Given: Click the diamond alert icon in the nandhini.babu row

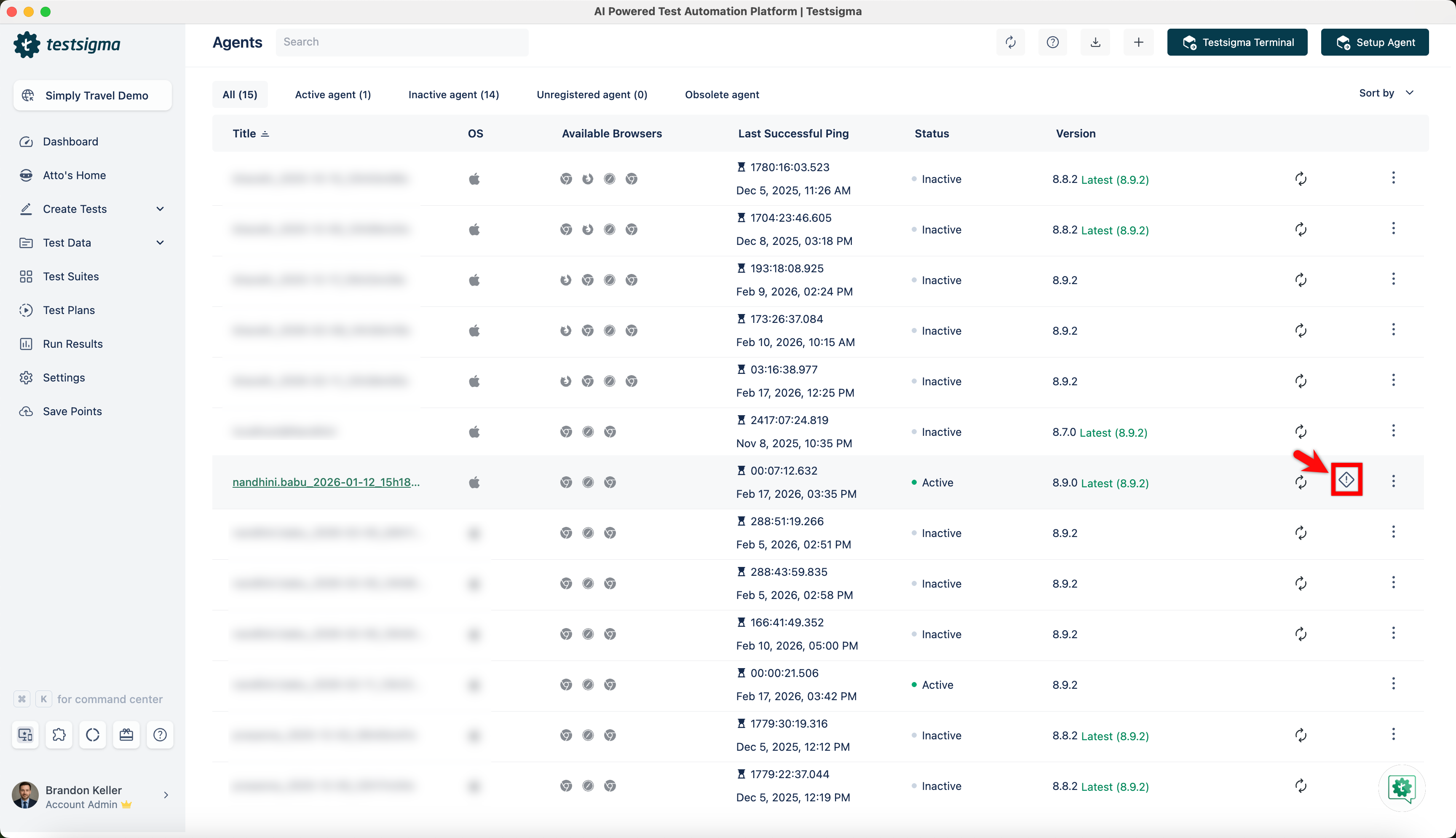Looking at the screenshot, I should tap(1346, 479).
